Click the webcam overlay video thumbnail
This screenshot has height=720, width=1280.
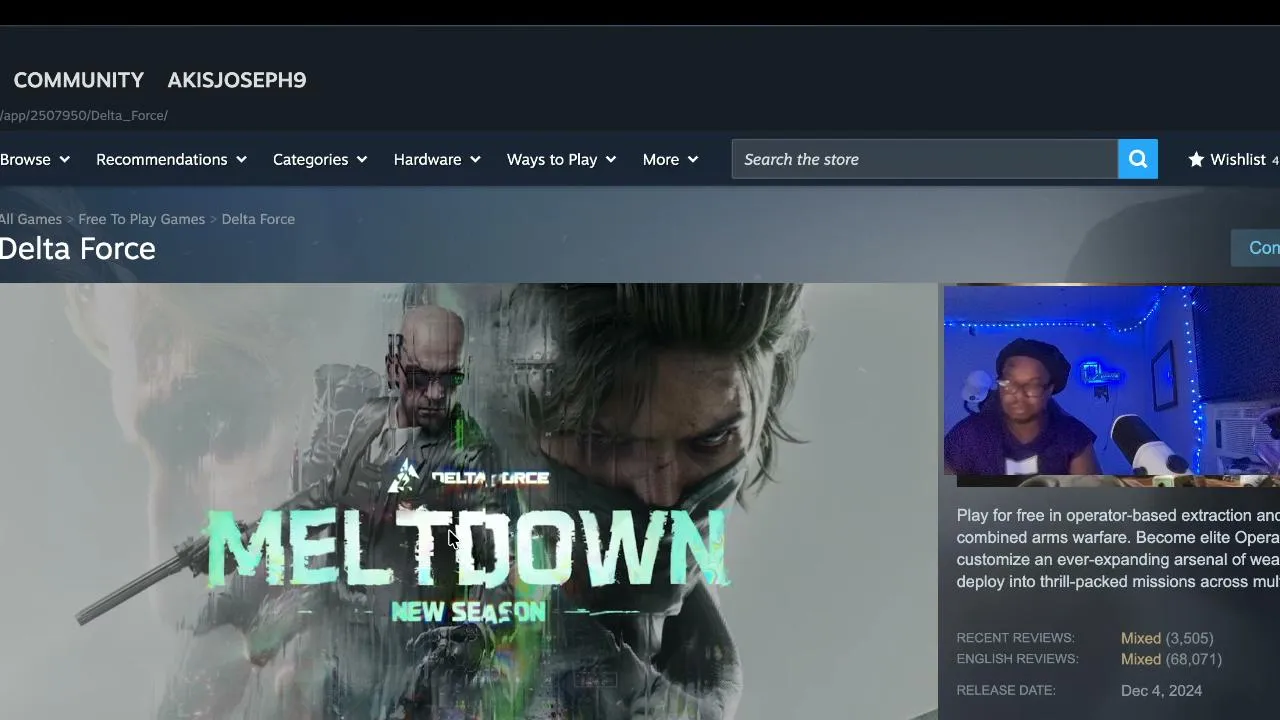pos(1112,381)
